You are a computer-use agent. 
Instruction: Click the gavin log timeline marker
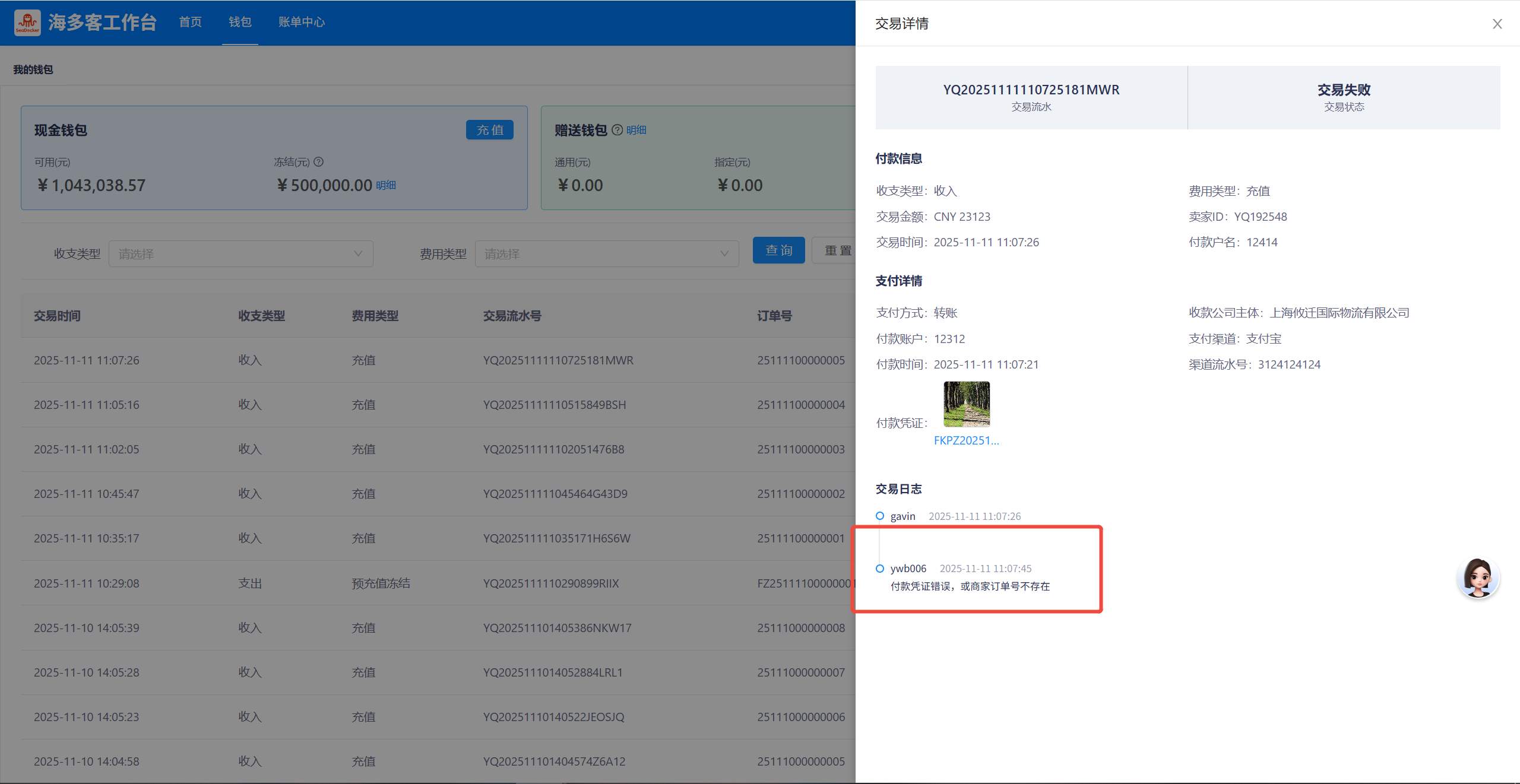coord(880,516)
